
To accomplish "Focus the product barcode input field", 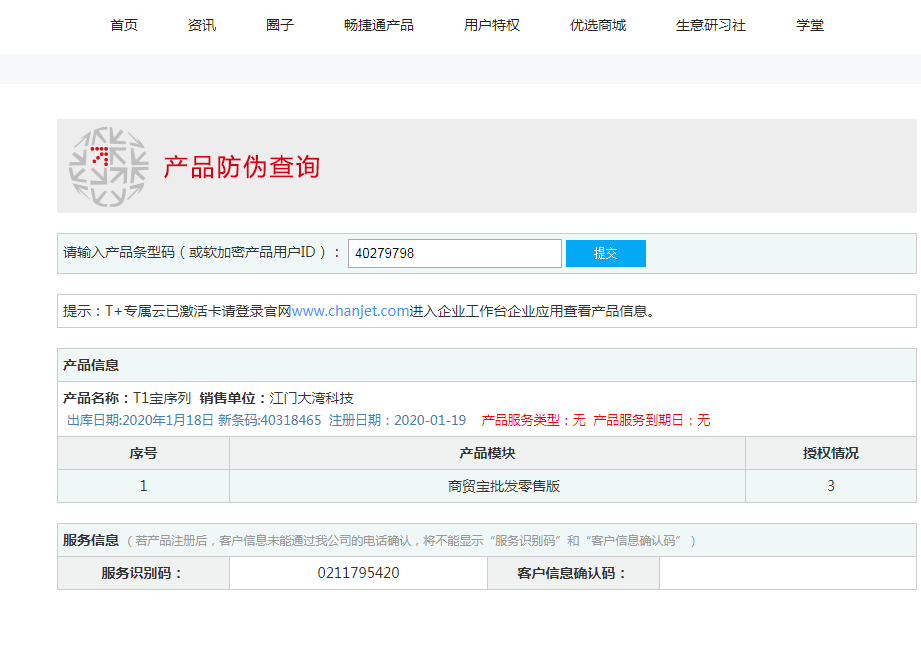I will (x=455, y=253).
